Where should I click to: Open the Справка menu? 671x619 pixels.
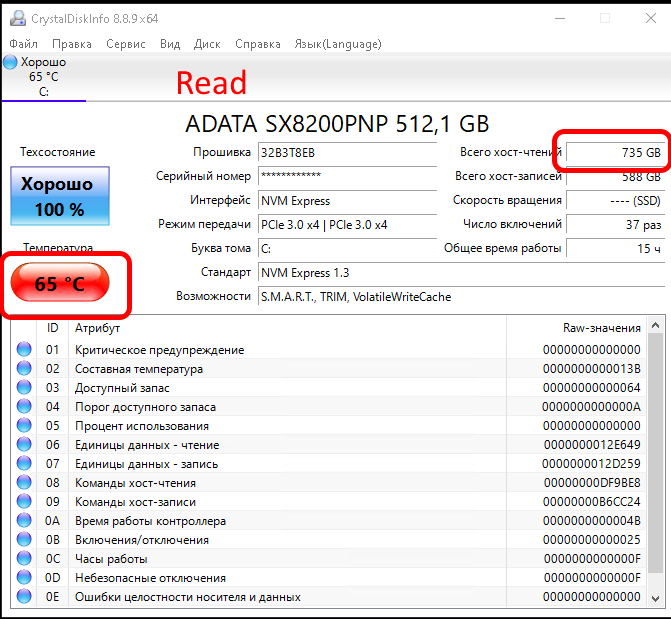(258, 44)
